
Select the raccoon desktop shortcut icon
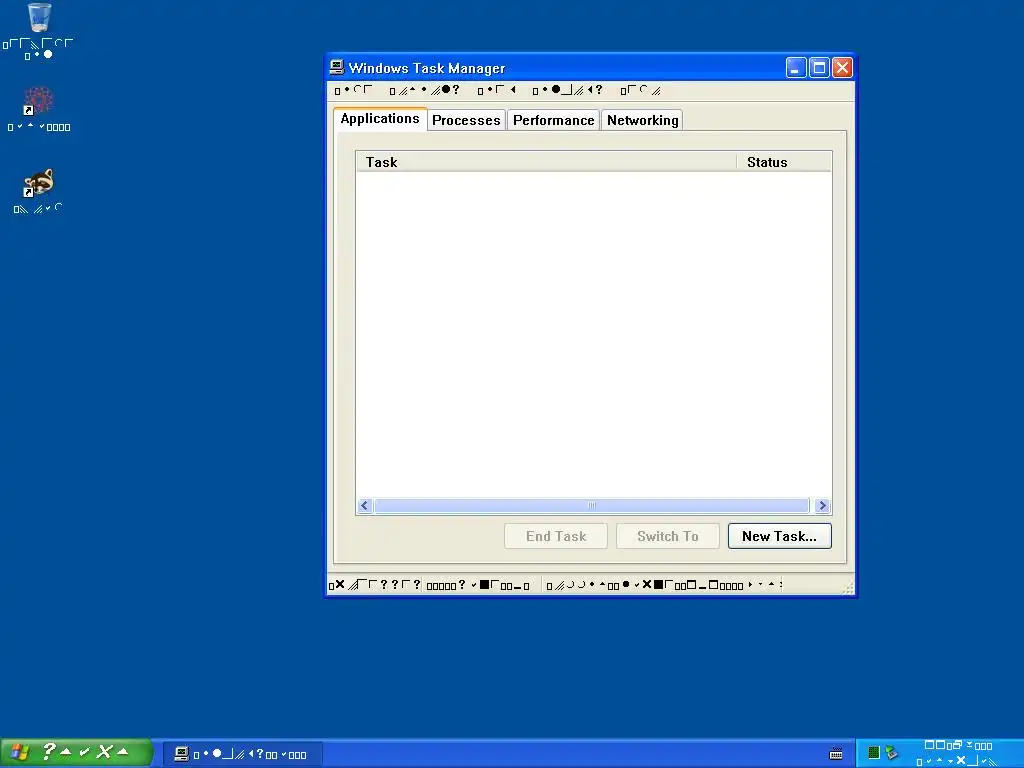coord(39,183)
